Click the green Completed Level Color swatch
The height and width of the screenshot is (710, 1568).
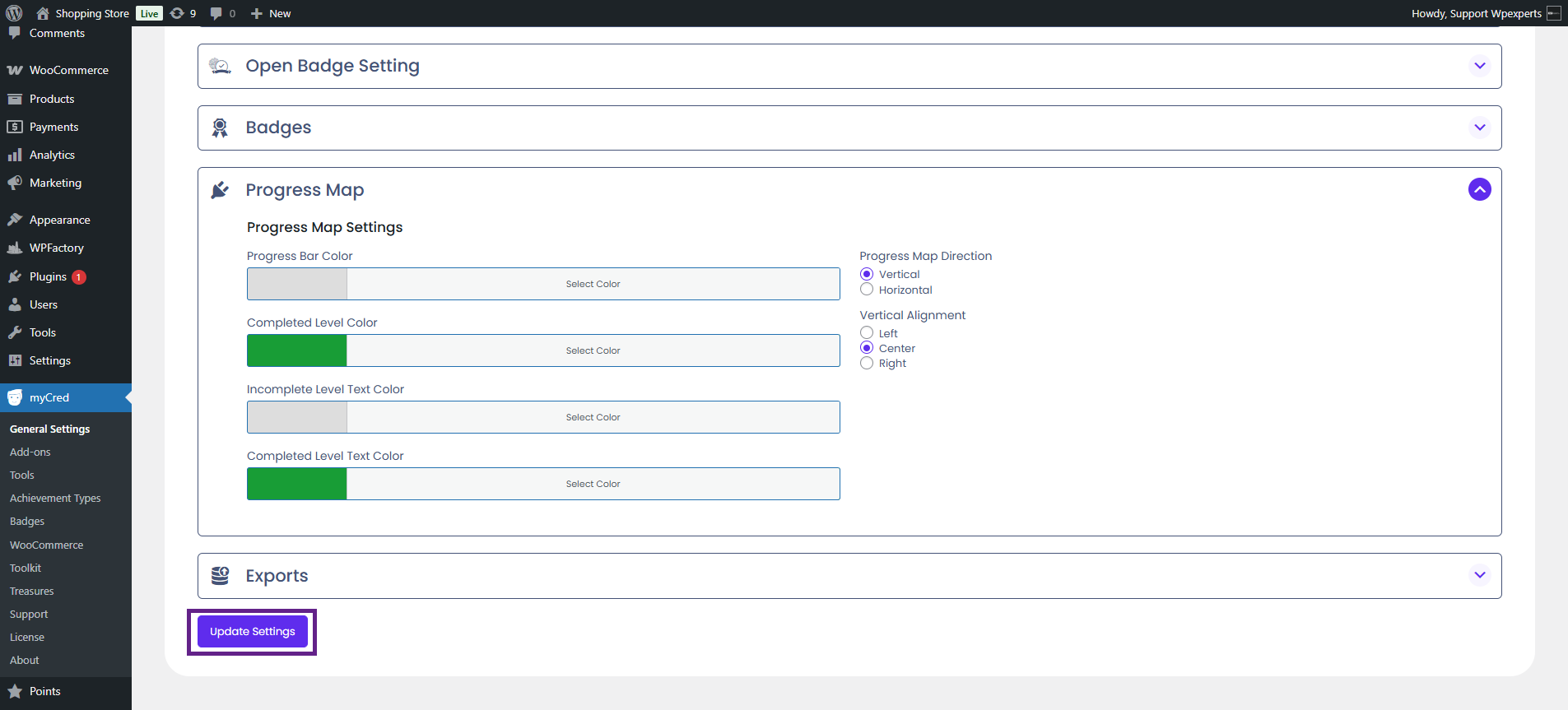pyautogui.click(x=297, y=350)
